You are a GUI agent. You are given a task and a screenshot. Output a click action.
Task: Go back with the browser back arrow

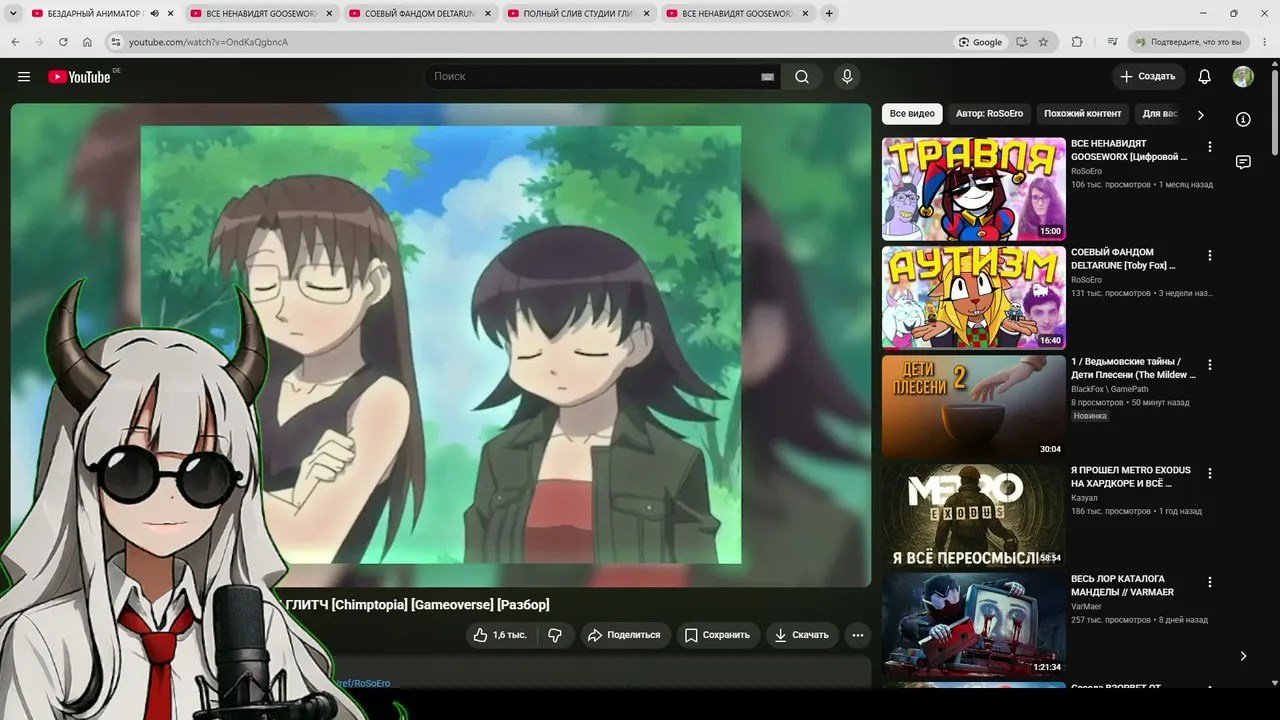15,42
